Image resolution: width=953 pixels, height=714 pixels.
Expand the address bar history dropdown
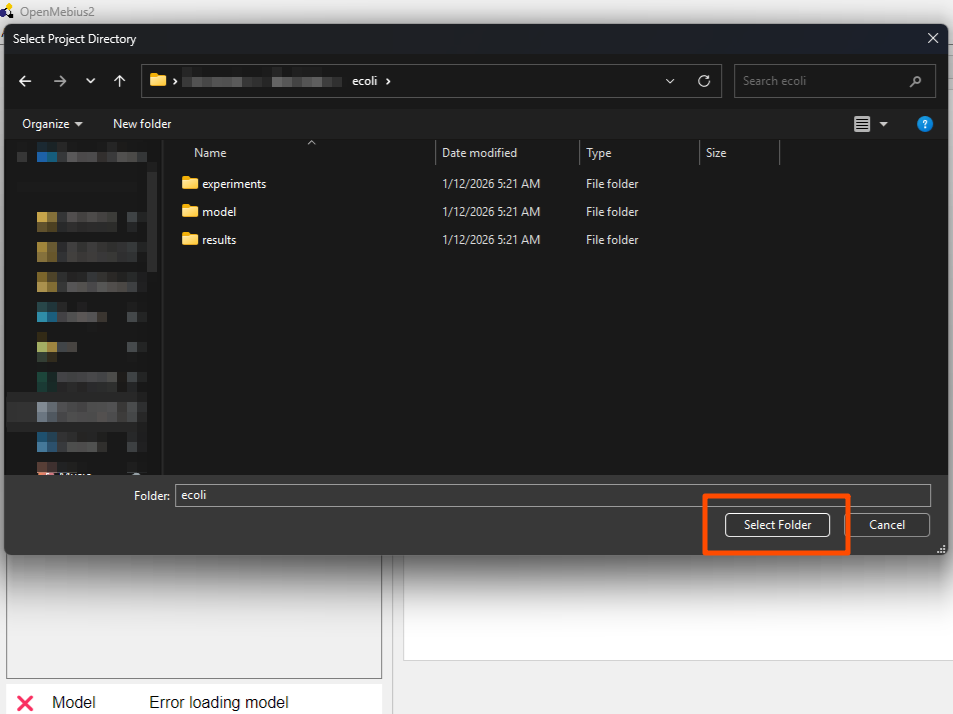click(x=670, y=81)
